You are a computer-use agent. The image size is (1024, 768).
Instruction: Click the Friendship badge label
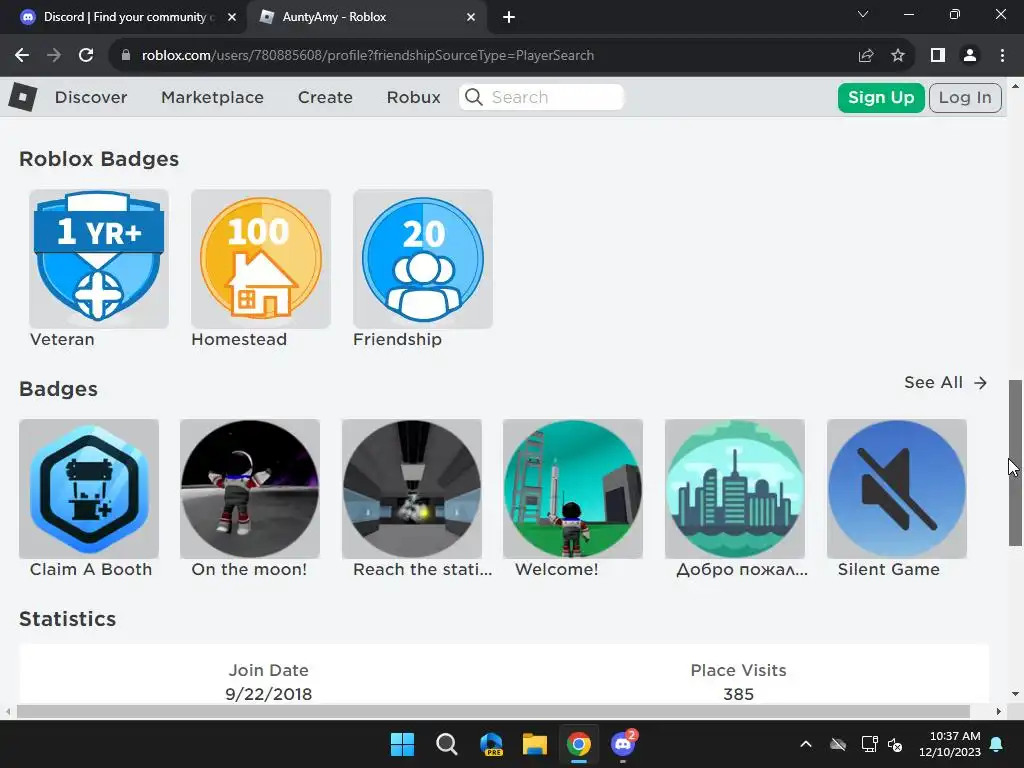pos(397,340)
